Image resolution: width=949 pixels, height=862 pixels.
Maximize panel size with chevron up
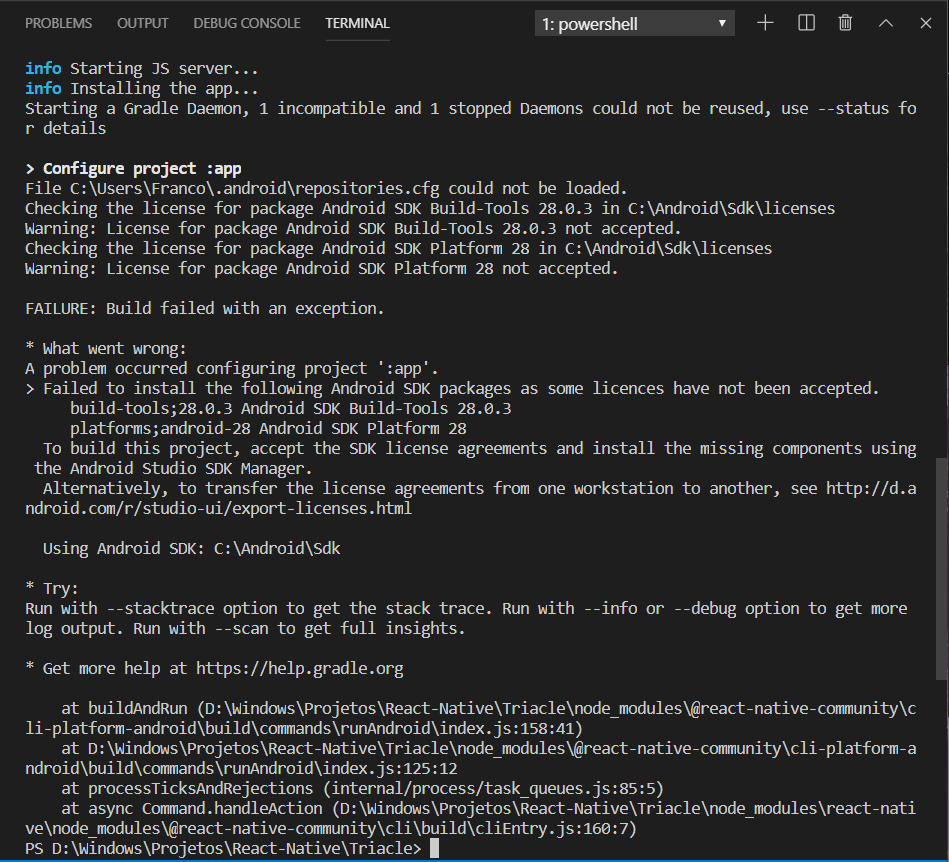pos(885,23)
